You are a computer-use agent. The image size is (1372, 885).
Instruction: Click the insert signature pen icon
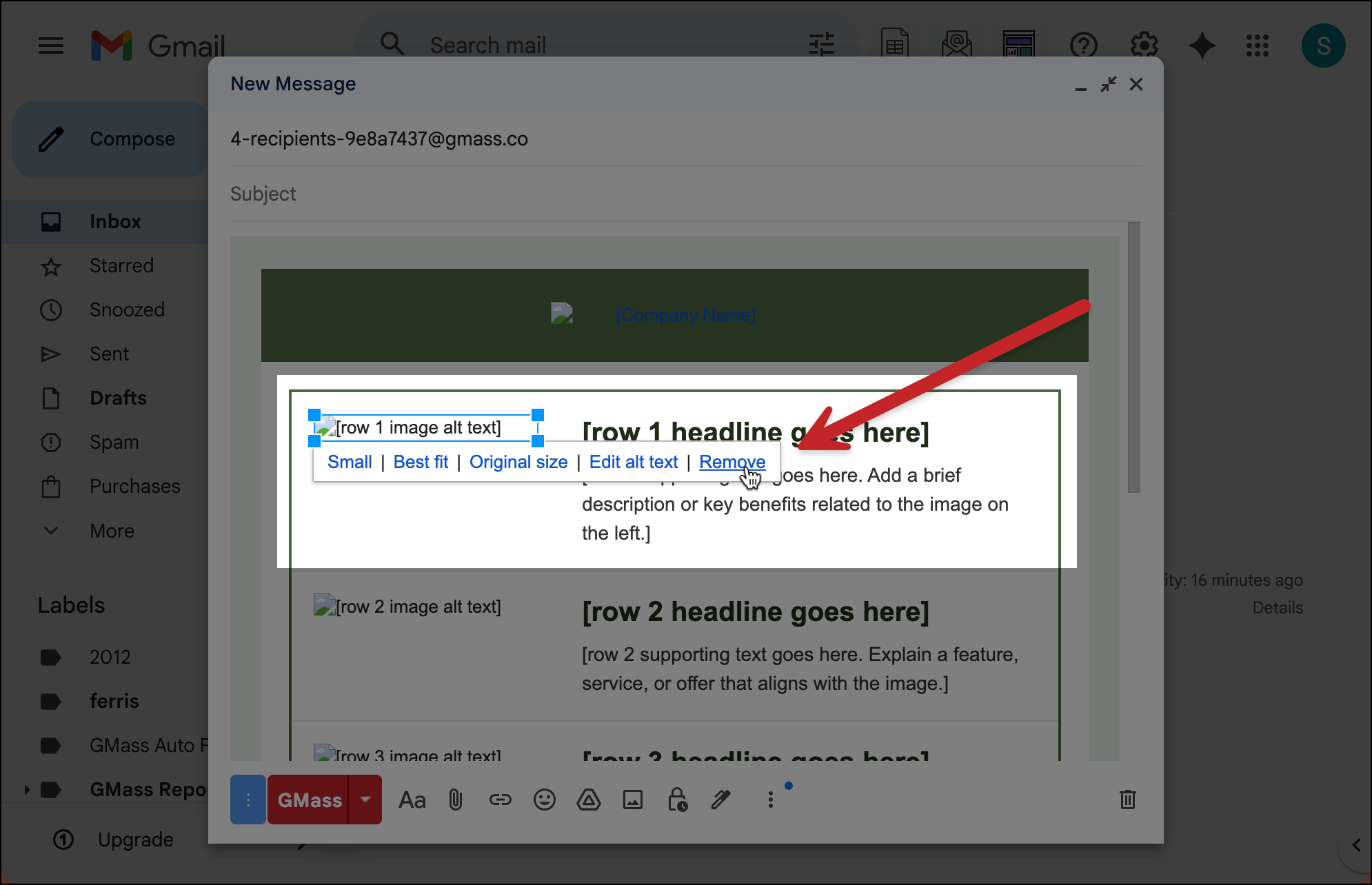(721, 800)
